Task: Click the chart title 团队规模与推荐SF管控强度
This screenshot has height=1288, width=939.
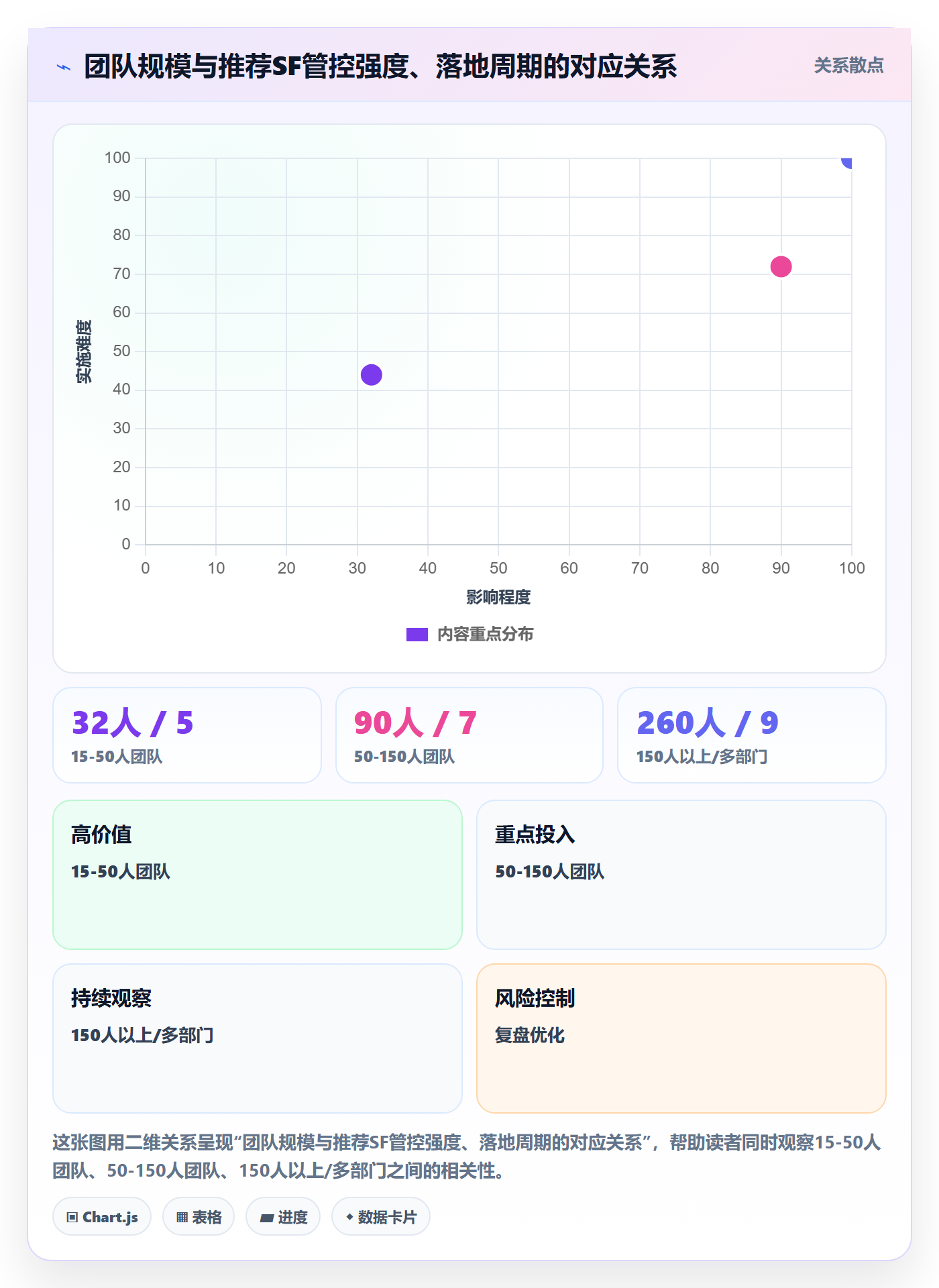Action: (381, 66)
